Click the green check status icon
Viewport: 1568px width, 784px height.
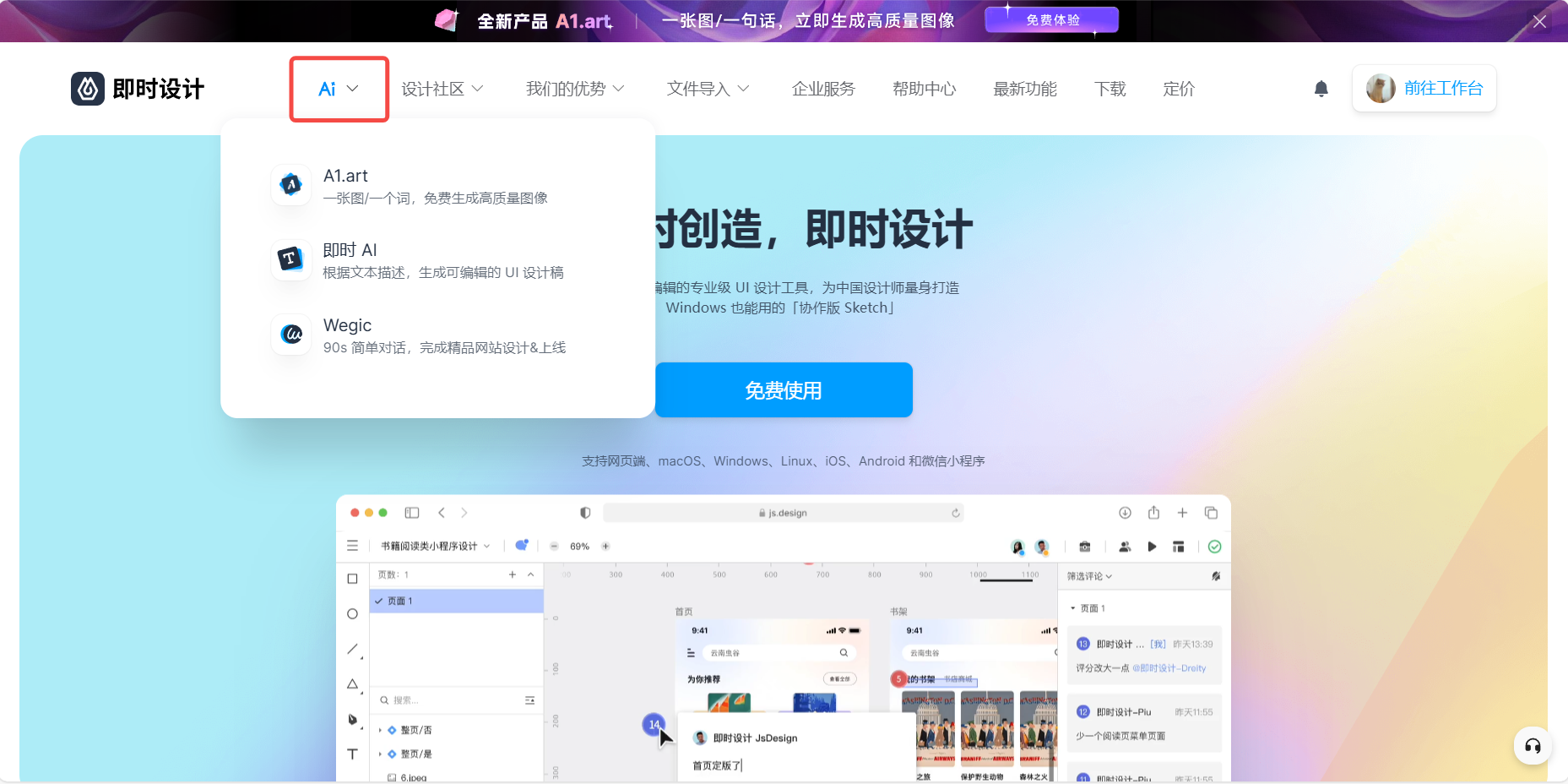[x=1214, y=547]
